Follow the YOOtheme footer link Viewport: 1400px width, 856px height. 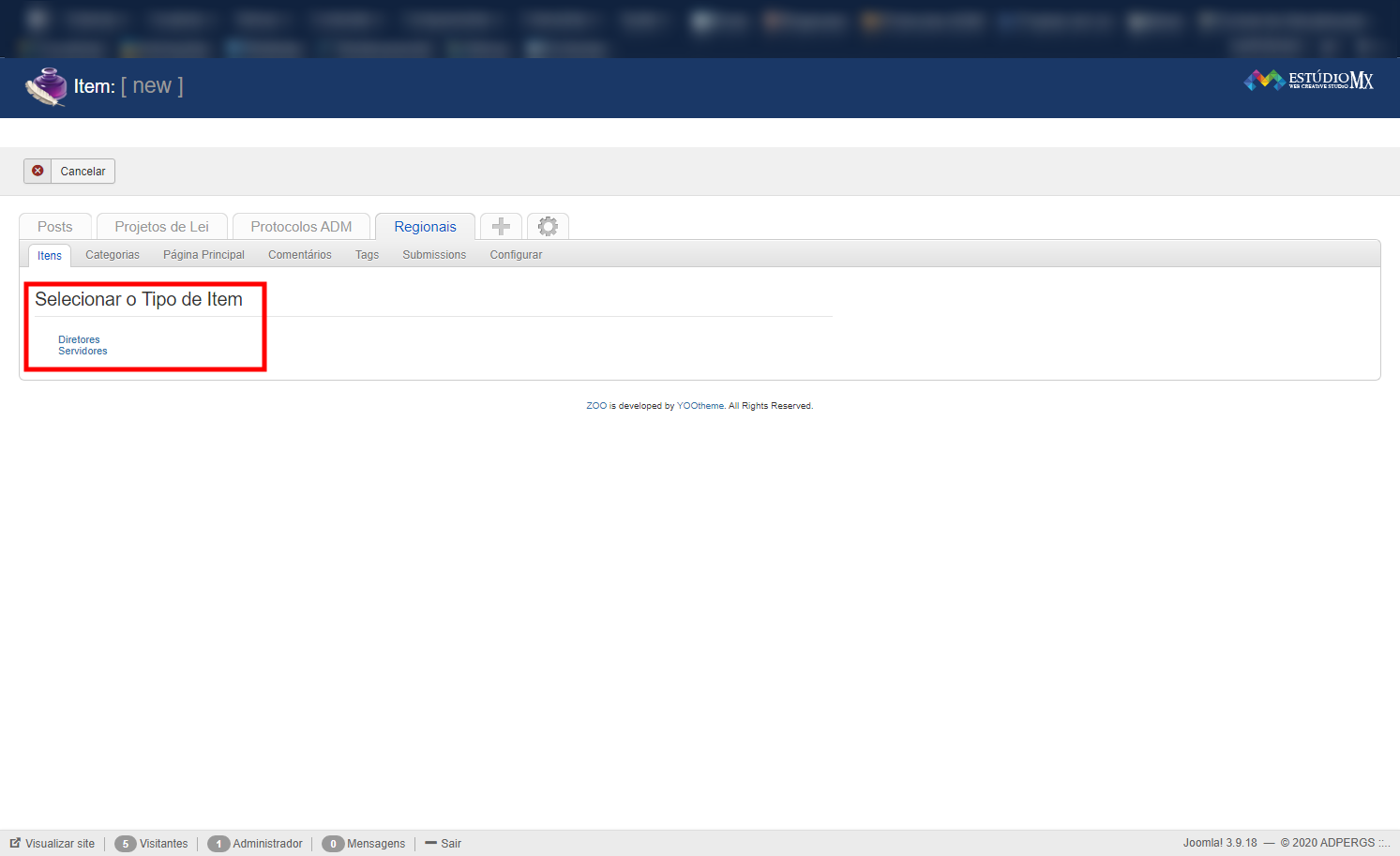tap(700, 406)
